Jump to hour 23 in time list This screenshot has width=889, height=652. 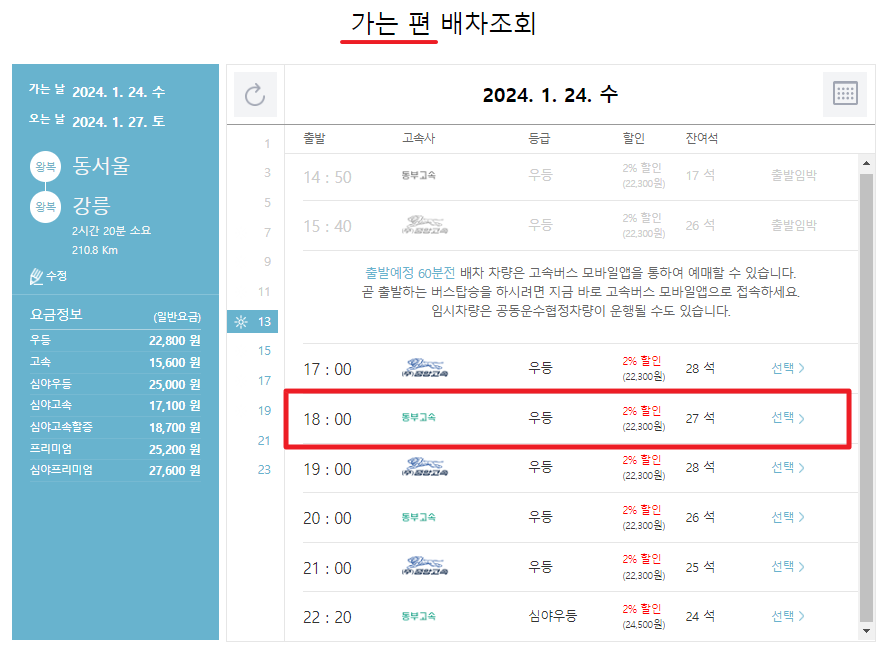pyautogui.click(x=264, y=470)
